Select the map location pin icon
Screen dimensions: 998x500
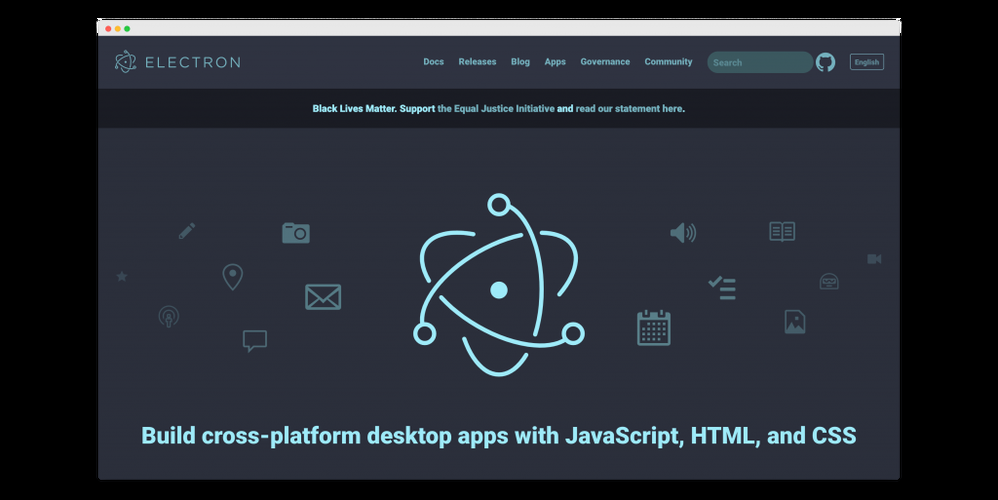[232, 276]
